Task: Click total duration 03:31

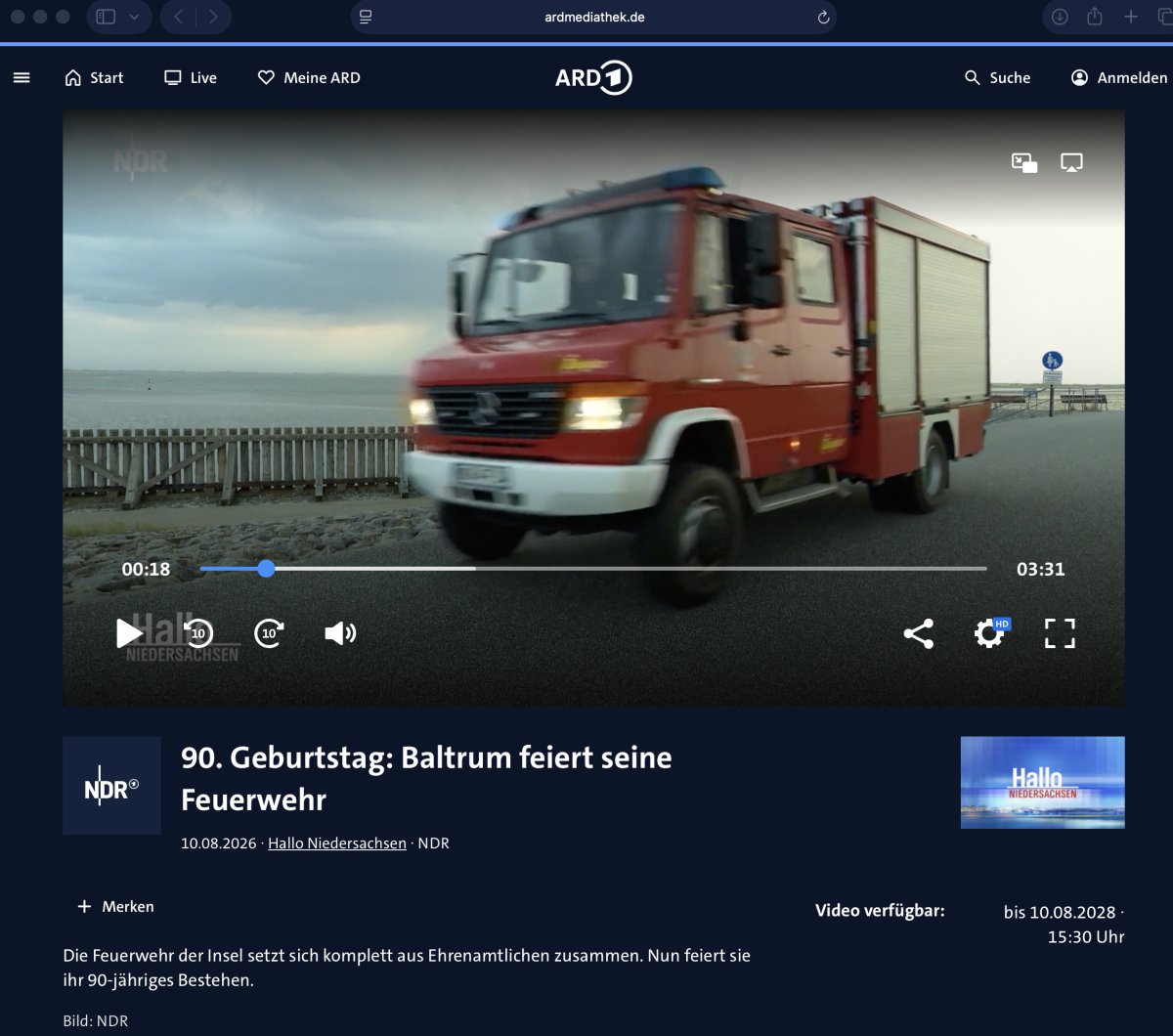Action: pos(1040,569)
